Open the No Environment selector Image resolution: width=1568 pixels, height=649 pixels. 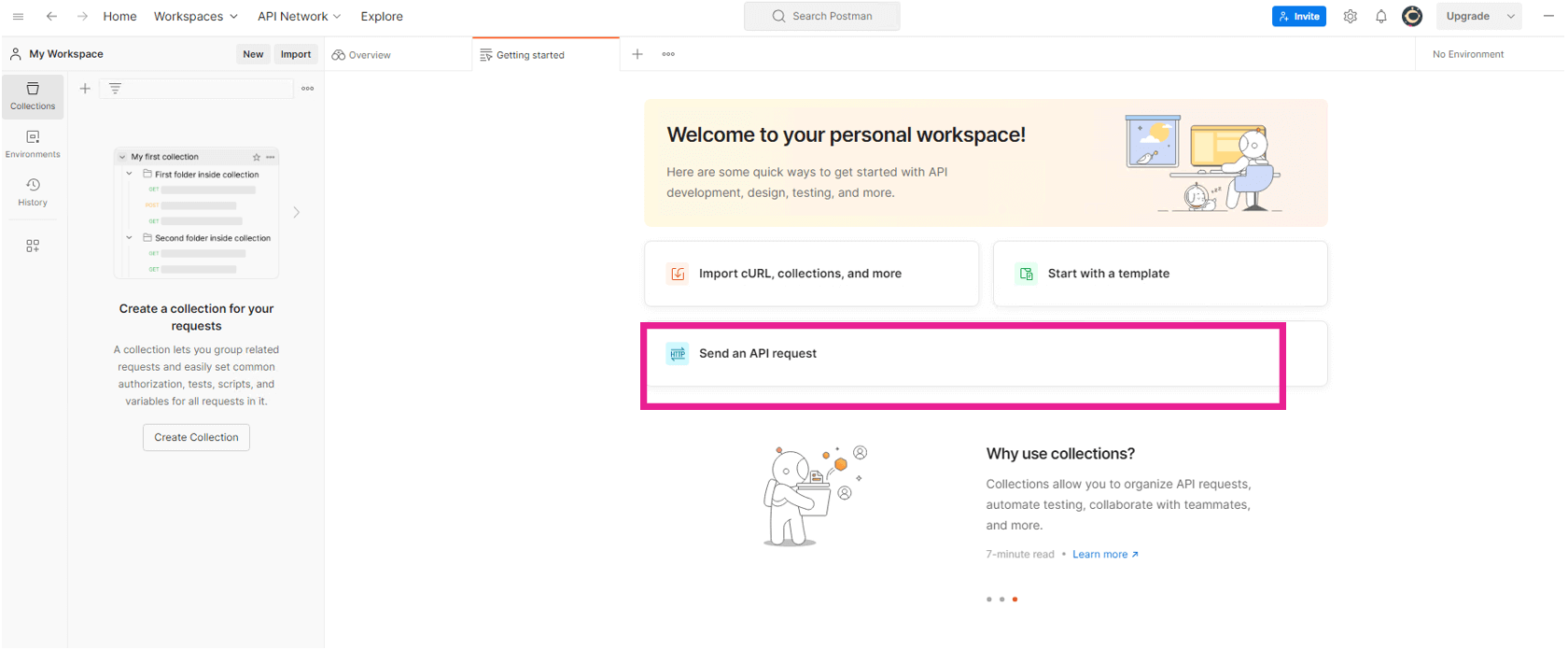(1468, 54)
